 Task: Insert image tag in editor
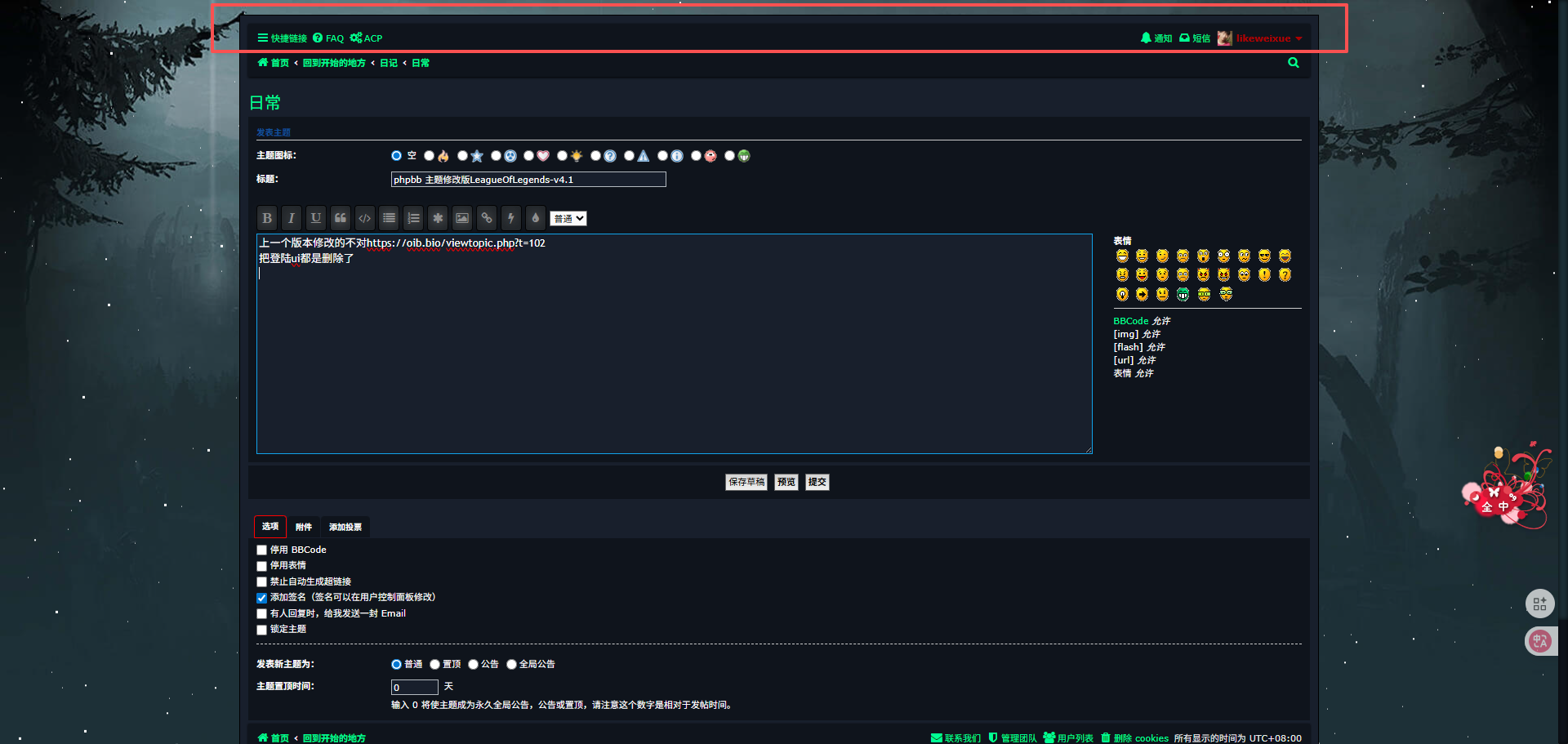pyautogui.click(x=462, y=218)
